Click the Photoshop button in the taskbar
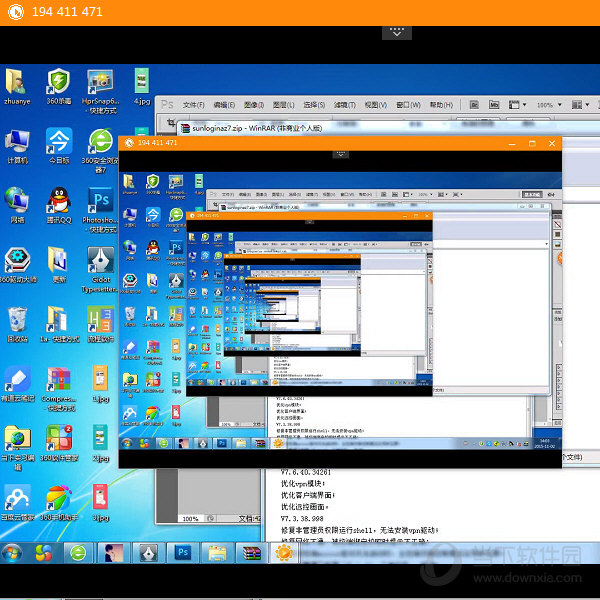The height and width of the screenshot is (600, 600). [183, 553]
